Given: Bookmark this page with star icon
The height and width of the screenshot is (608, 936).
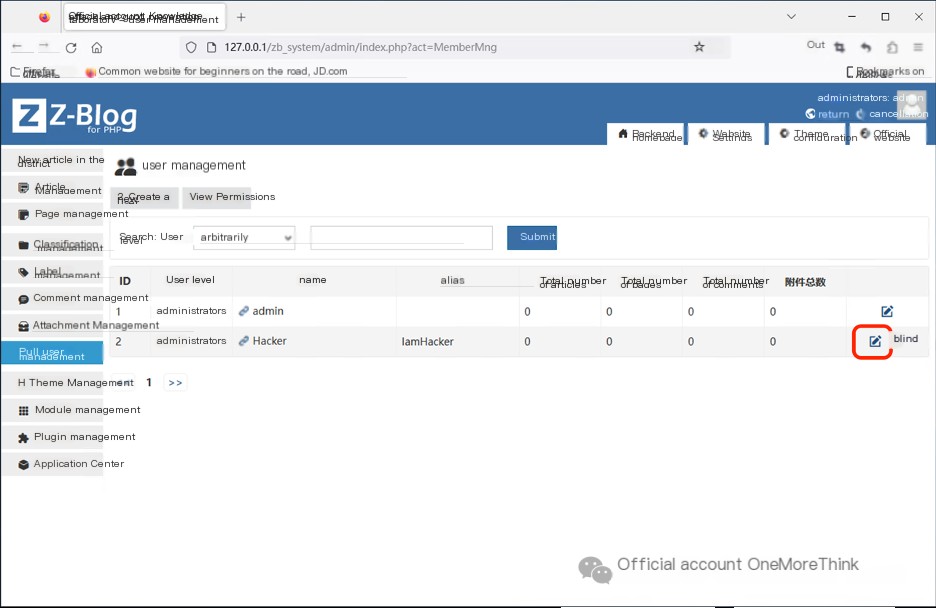Looking at the screenshot, I should point(699,47).
